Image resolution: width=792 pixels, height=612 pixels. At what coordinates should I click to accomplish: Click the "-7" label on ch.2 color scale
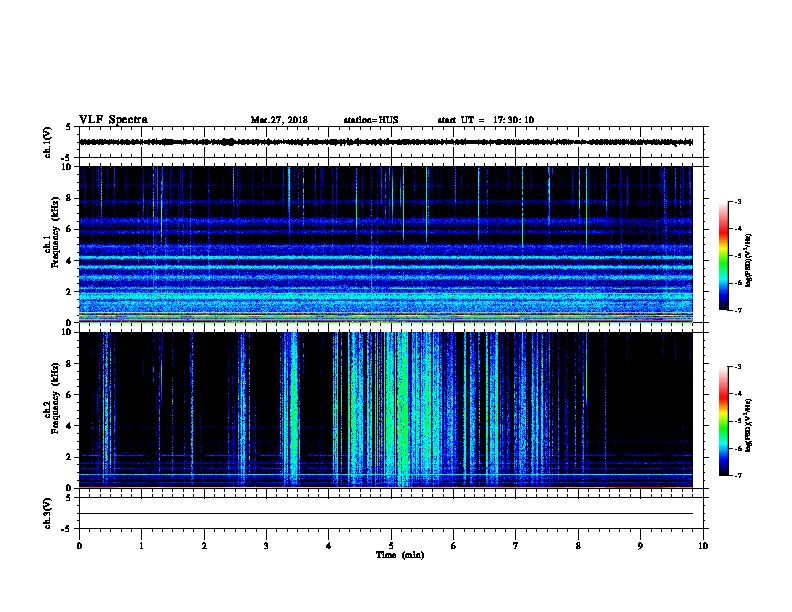tap(737, 476)
